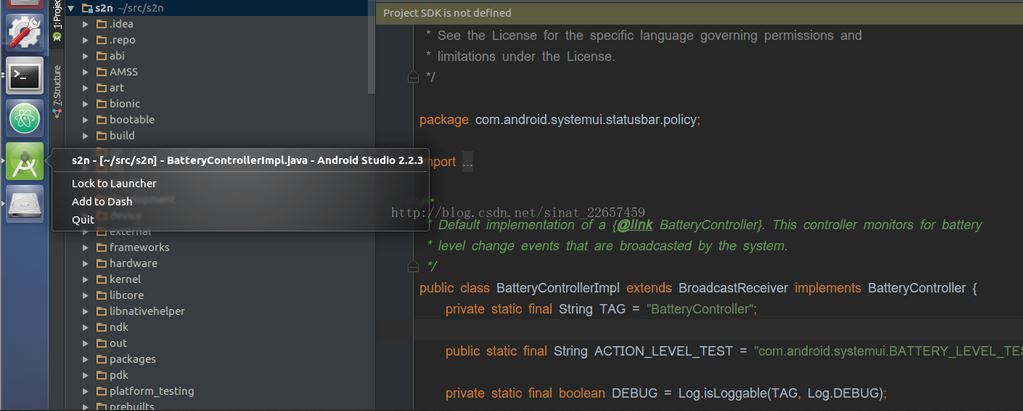Choose Add to Dash menu entry
1023x411 pixels.
click(x=102, y=202)
